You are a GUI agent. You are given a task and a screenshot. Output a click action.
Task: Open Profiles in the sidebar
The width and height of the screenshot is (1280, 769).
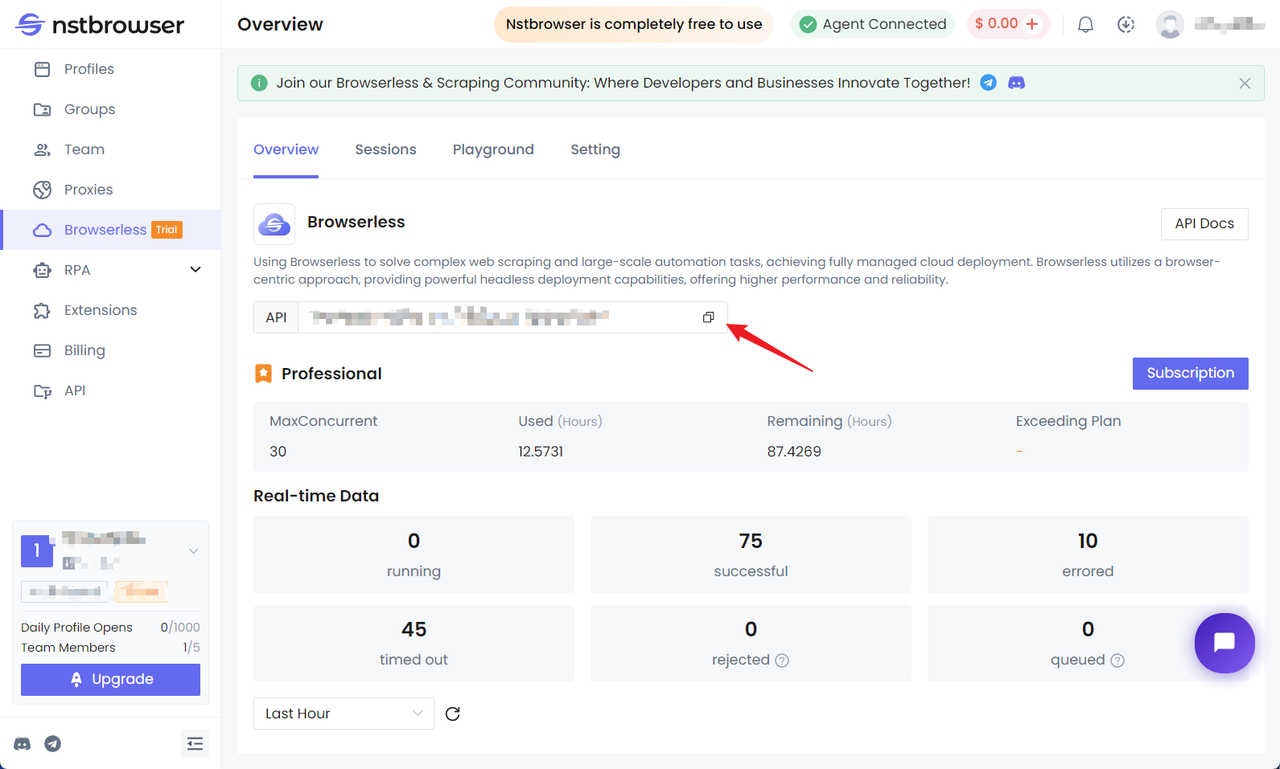point(110,69)
